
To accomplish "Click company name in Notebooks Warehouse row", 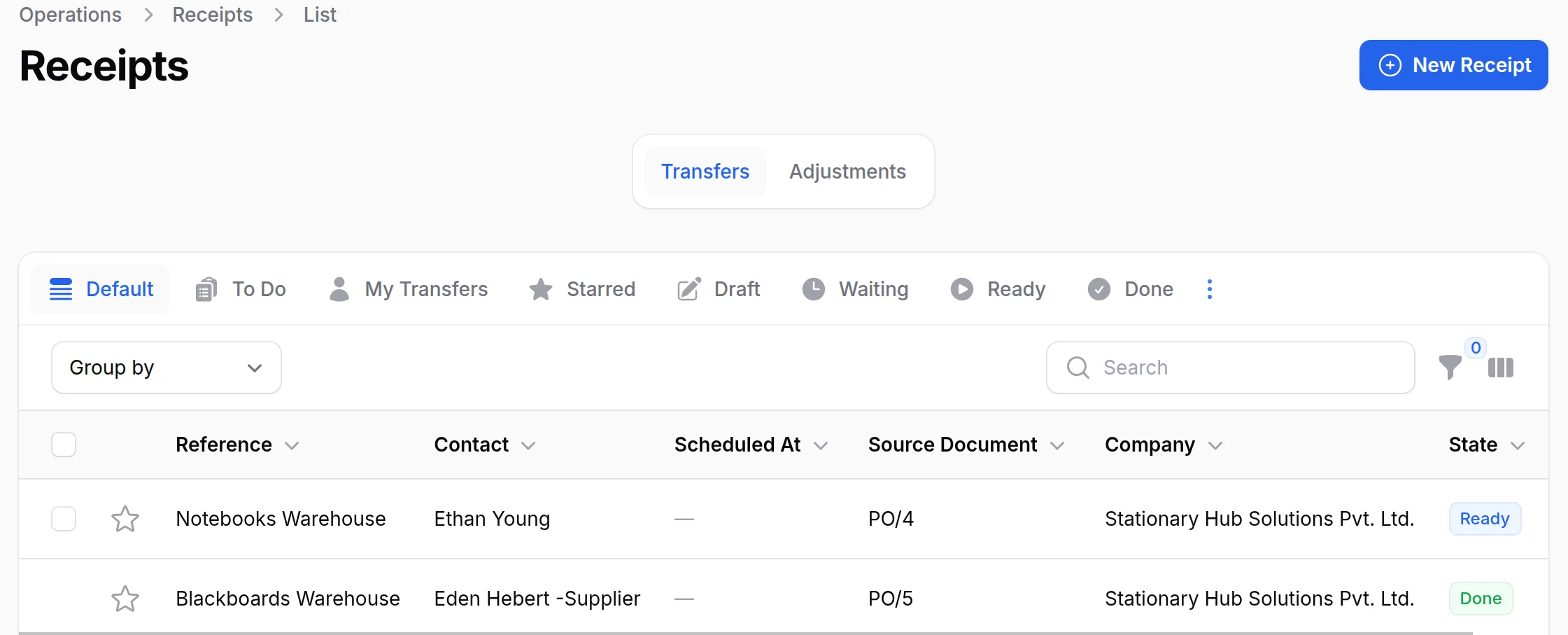I will pyautogui.click(x=1259, y=519).
